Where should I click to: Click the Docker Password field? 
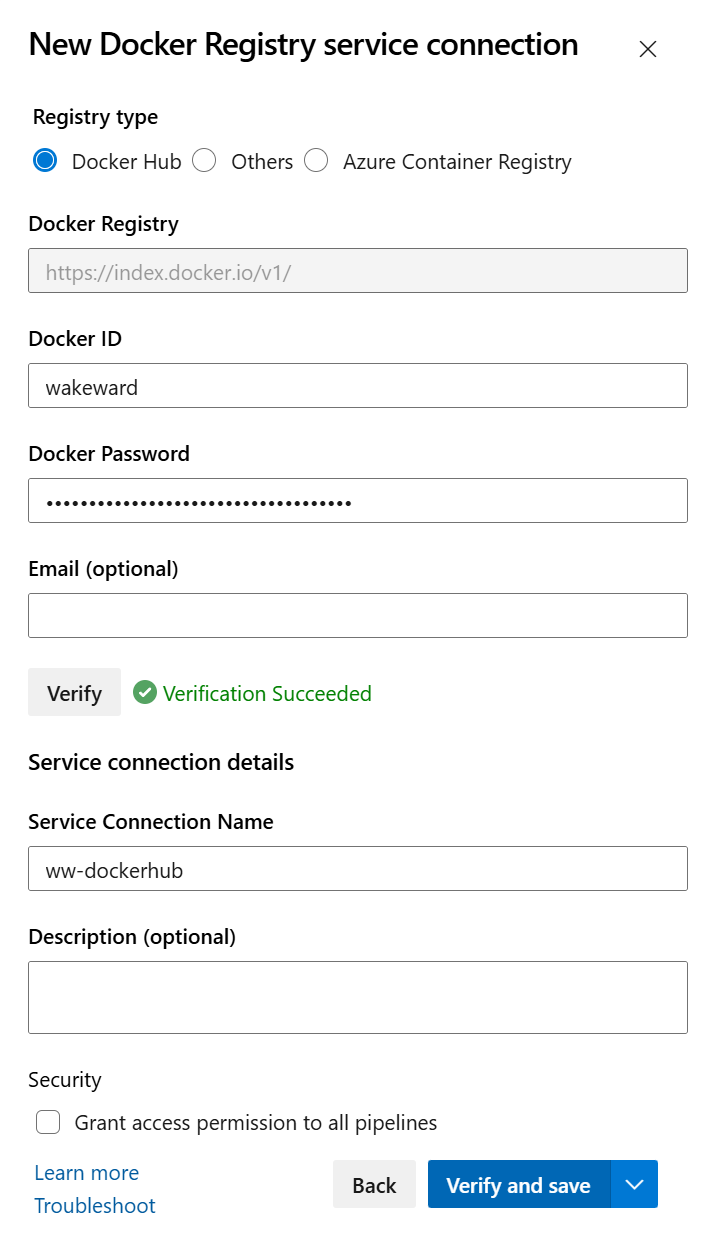point(357,500)
